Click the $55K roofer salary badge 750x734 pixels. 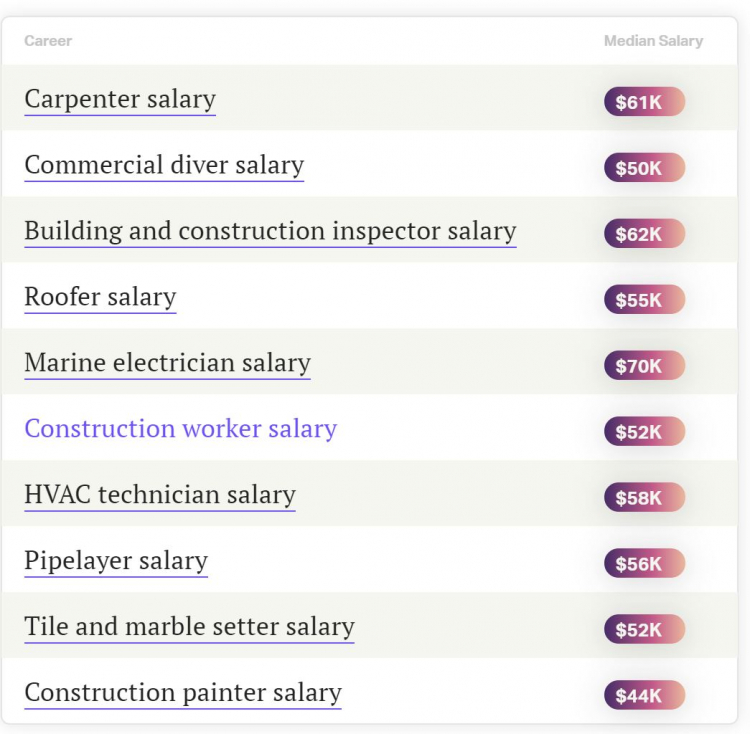point(644,299)
